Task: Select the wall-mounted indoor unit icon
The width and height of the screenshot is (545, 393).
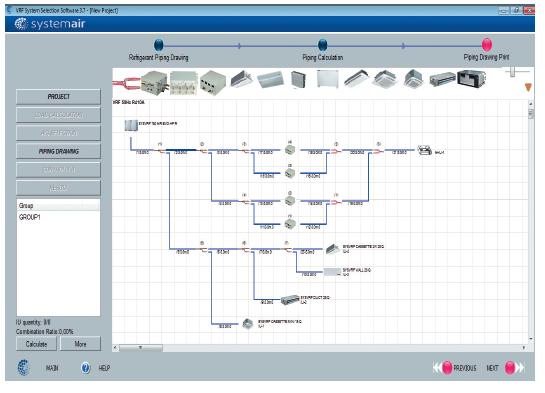Action: tap(270, 80)
